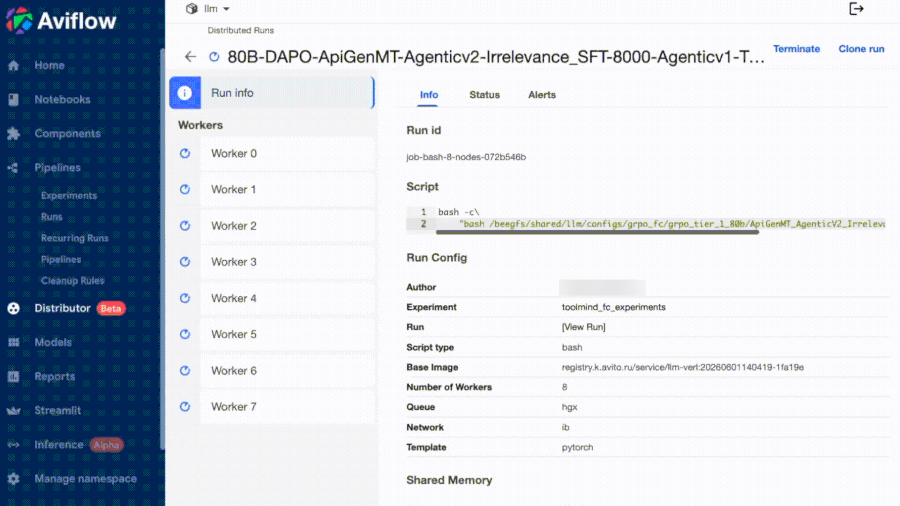Open Home from the sidebar
The width and height of the screenshot is (900, 506).
click(x=49, y=65)
